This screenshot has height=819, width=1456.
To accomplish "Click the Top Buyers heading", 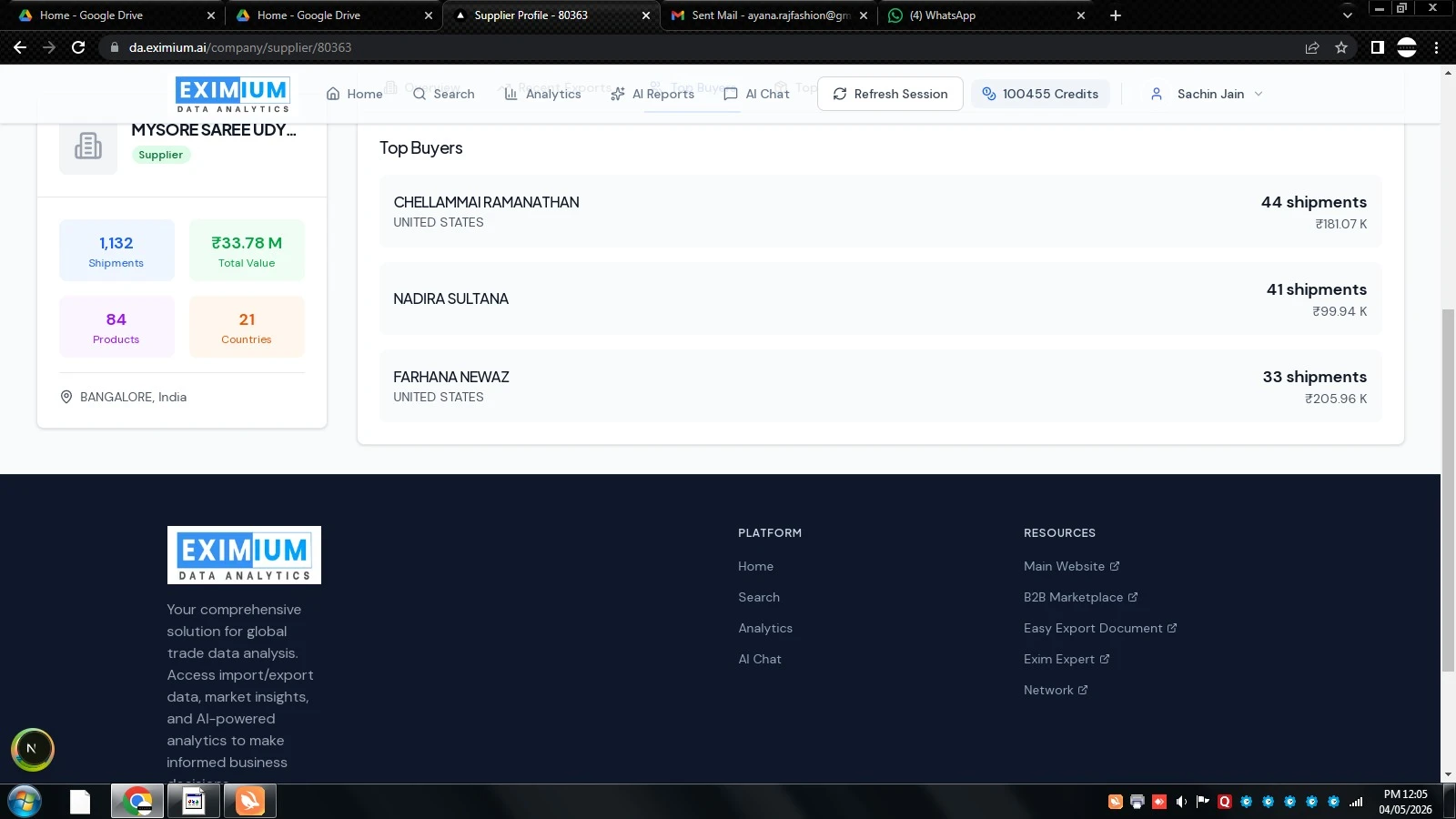I will pos(421,148).
